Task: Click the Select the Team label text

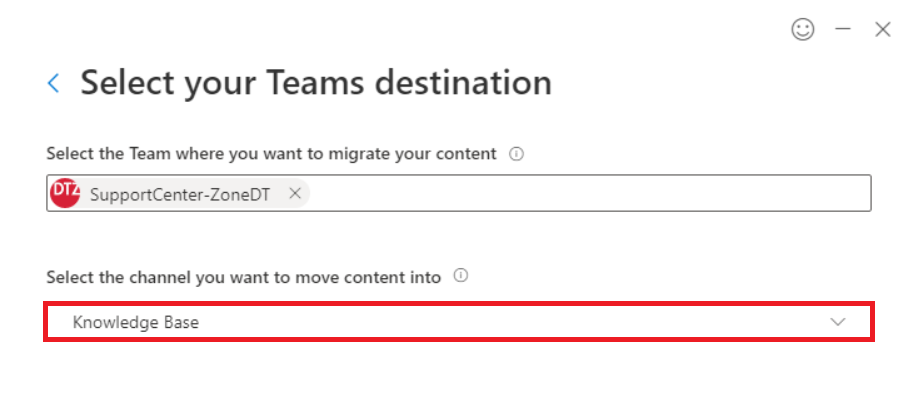Action: click(x=271, y=154)
